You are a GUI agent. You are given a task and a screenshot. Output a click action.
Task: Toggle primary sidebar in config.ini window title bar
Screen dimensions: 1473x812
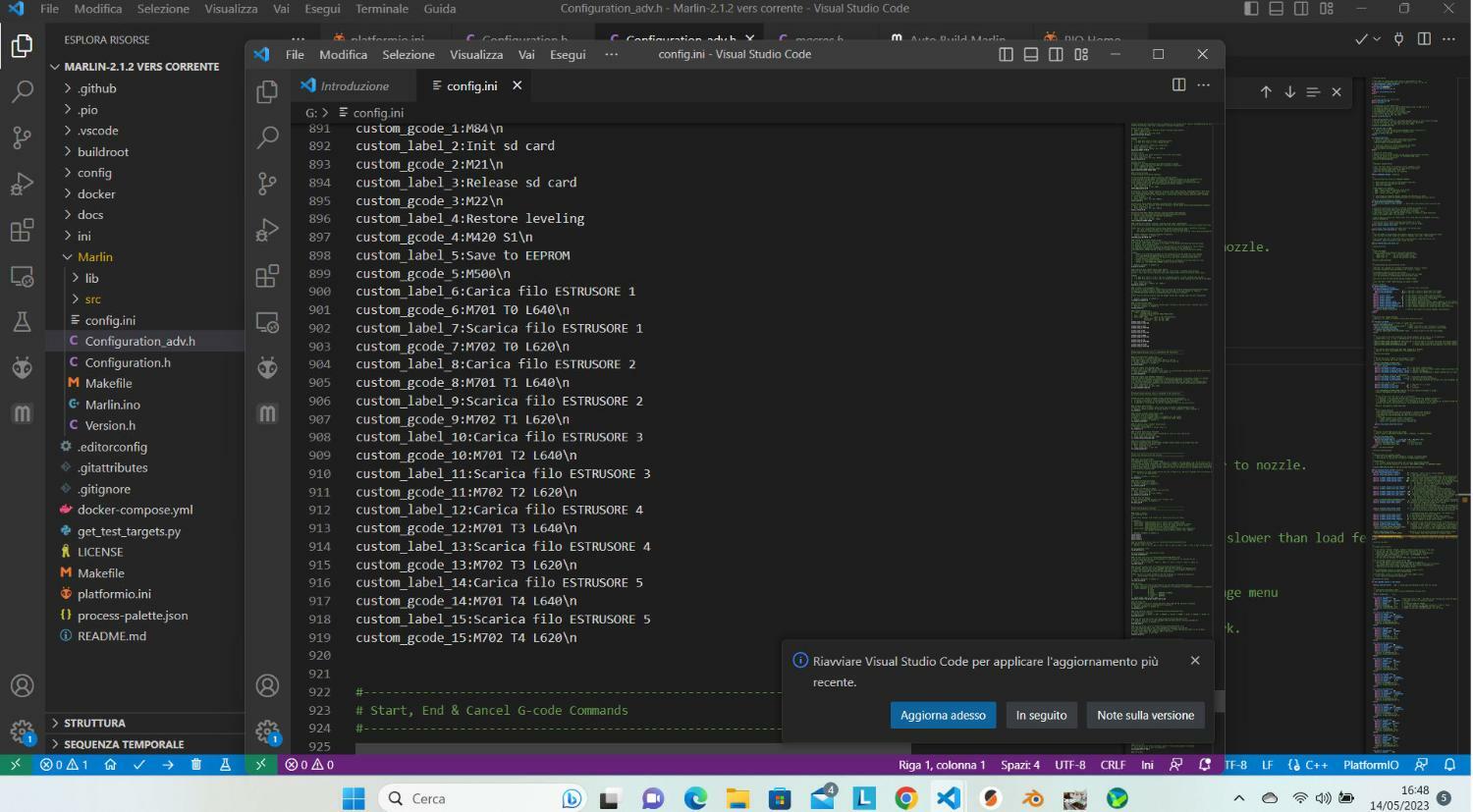pos(1006,55)
